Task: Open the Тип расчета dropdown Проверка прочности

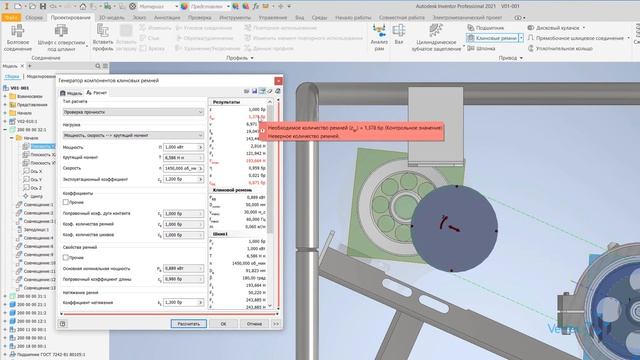Action: 133,112
